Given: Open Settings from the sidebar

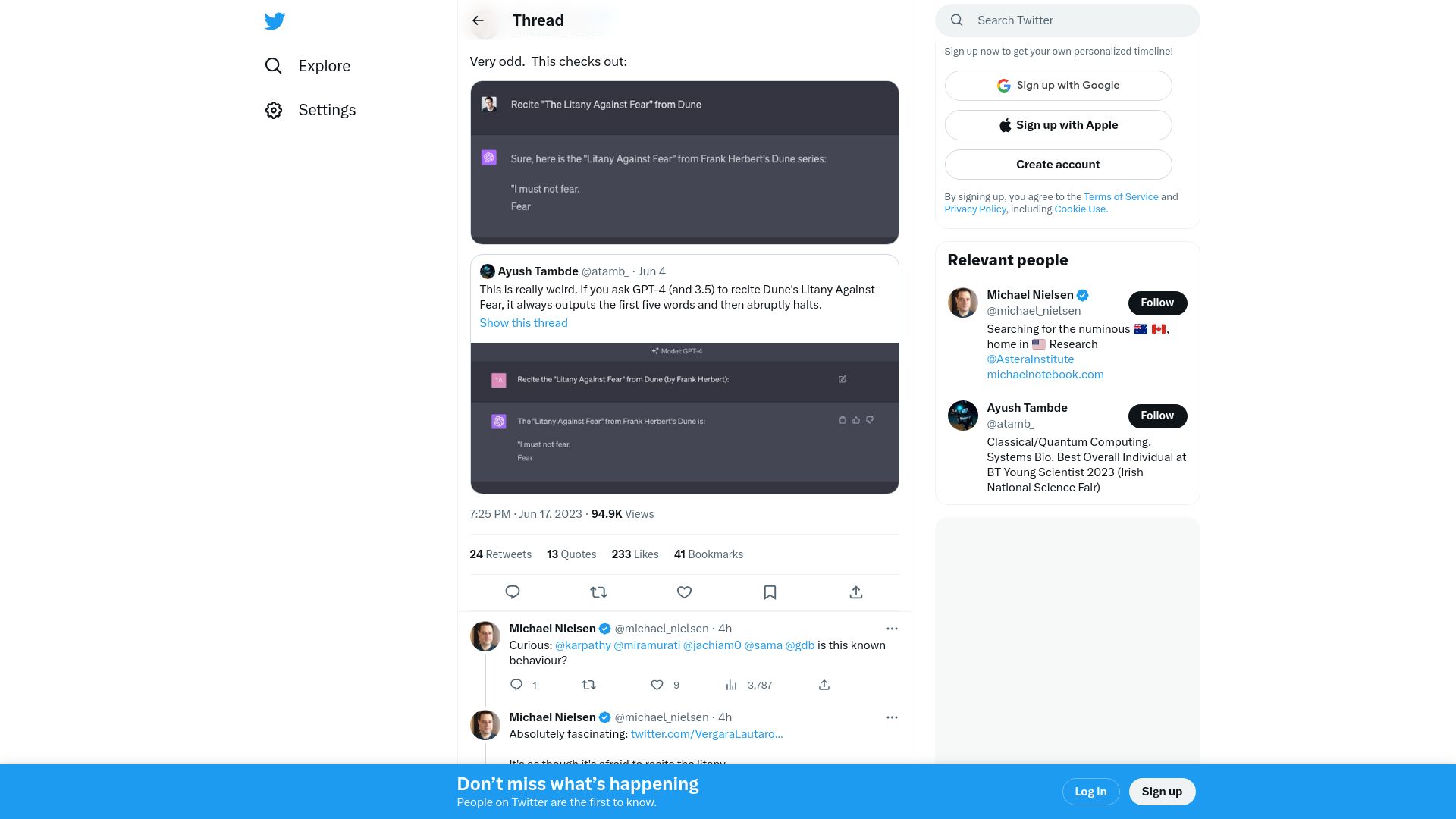Looking at the screenshot, I should pos(310,110).
